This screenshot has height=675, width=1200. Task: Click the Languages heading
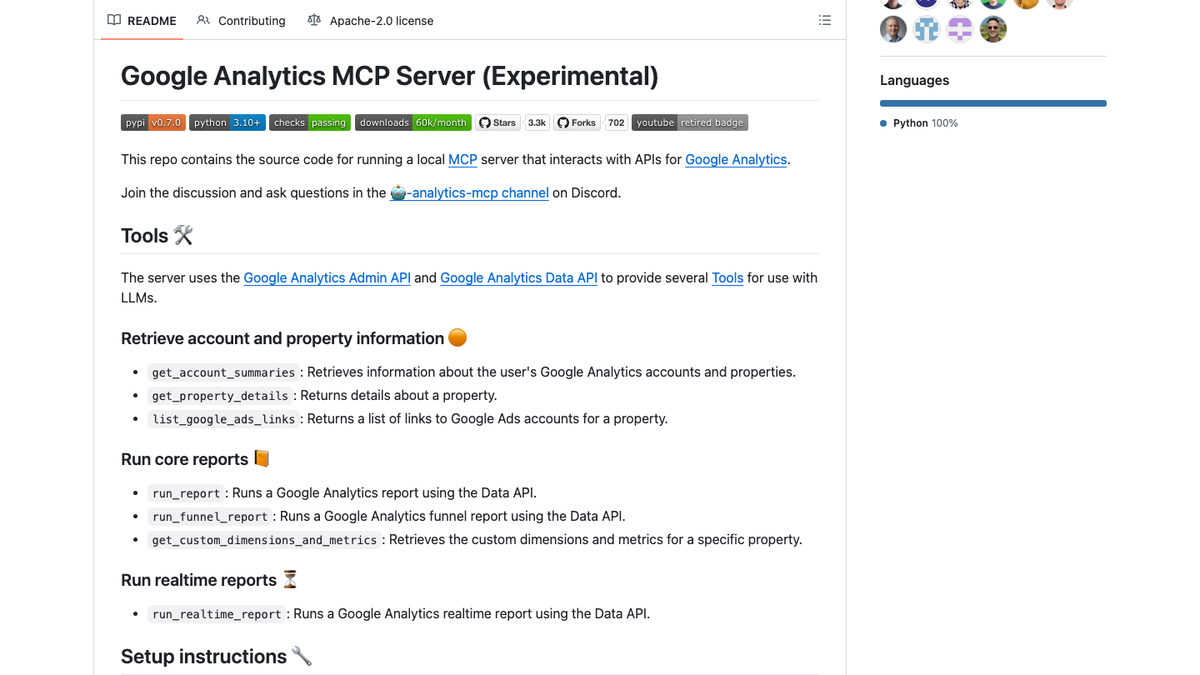pyautogui.click(x=915, y=80)
